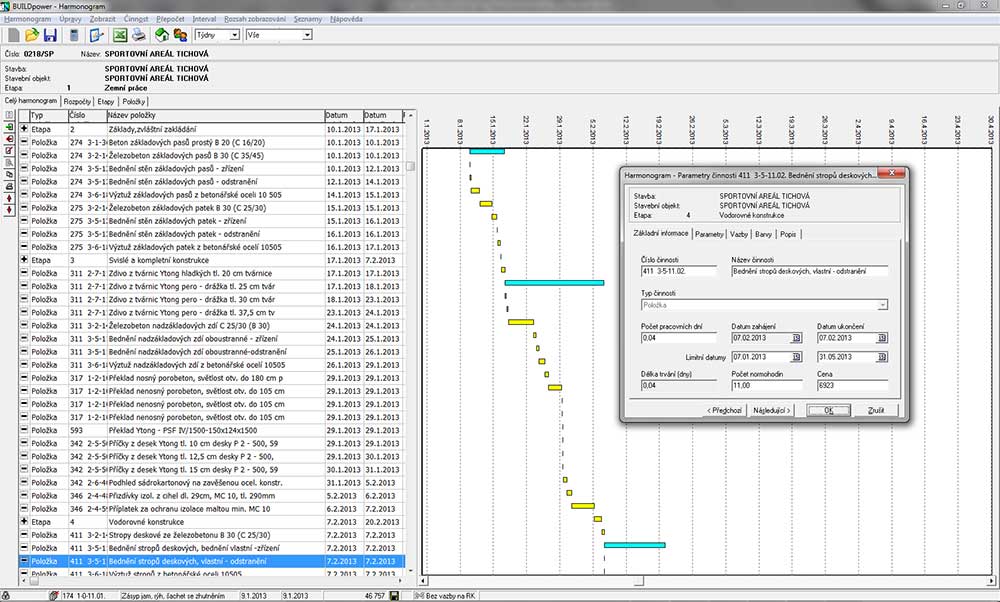Open the Úpravy menu
1000x602 pixels.
coord(70,19)
